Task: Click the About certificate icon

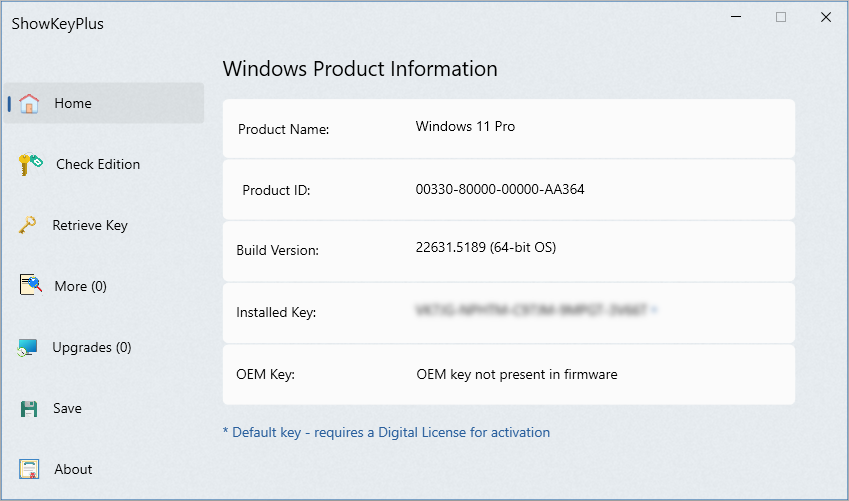Action: tap(29, 469)
